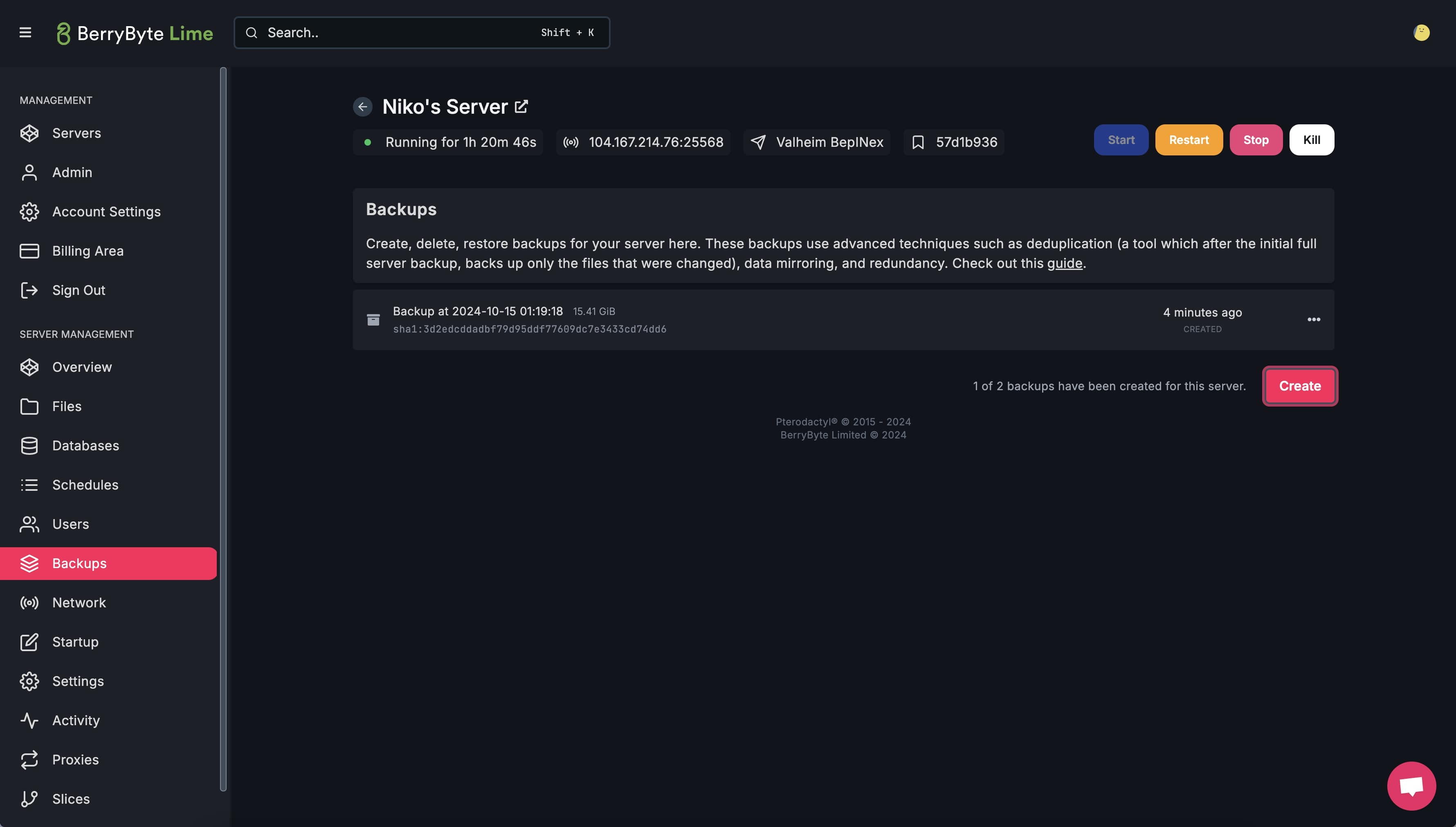Click the bookmark icon by server ID 57d1b936

click(x=918, y=142)
